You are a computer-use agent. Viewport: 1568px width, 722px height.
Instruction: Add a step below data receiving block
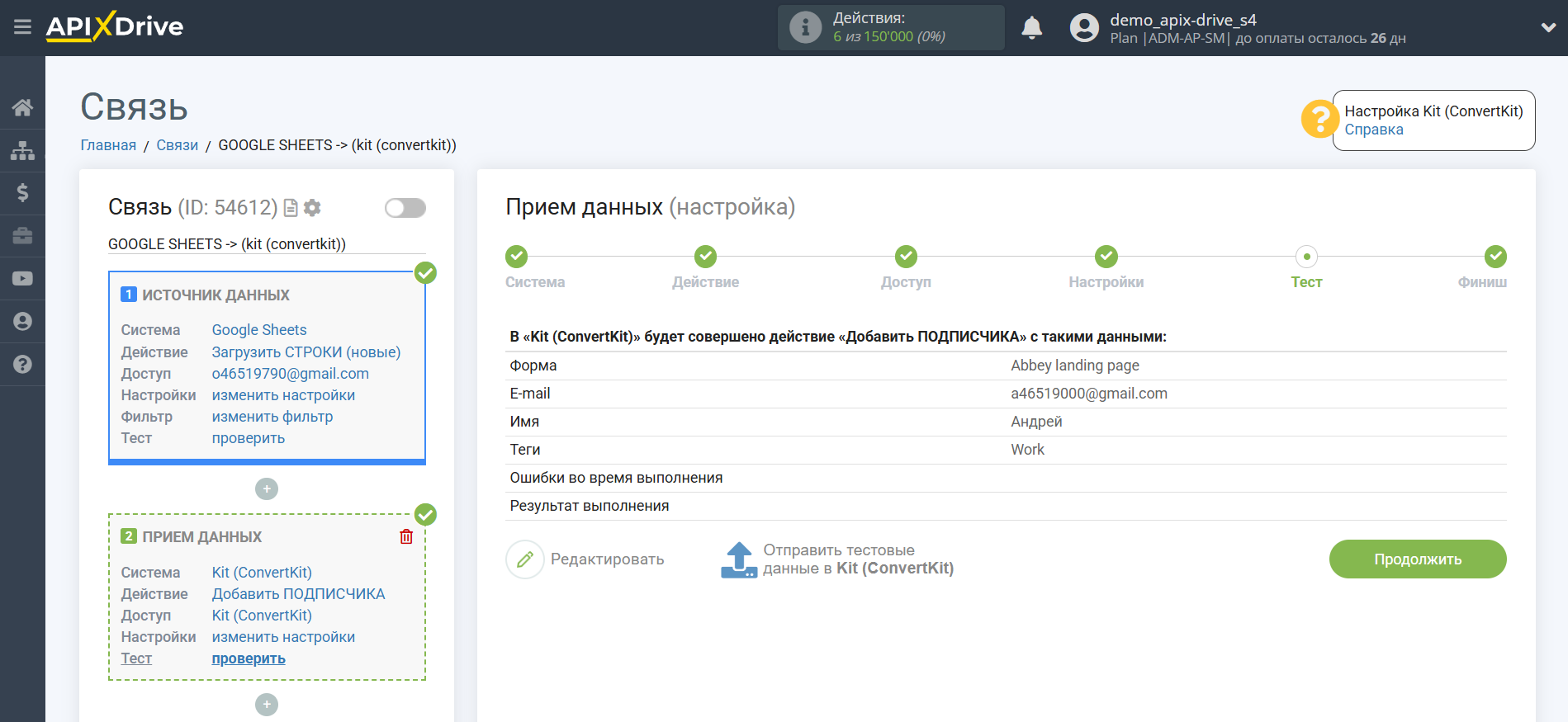(267, 705)
